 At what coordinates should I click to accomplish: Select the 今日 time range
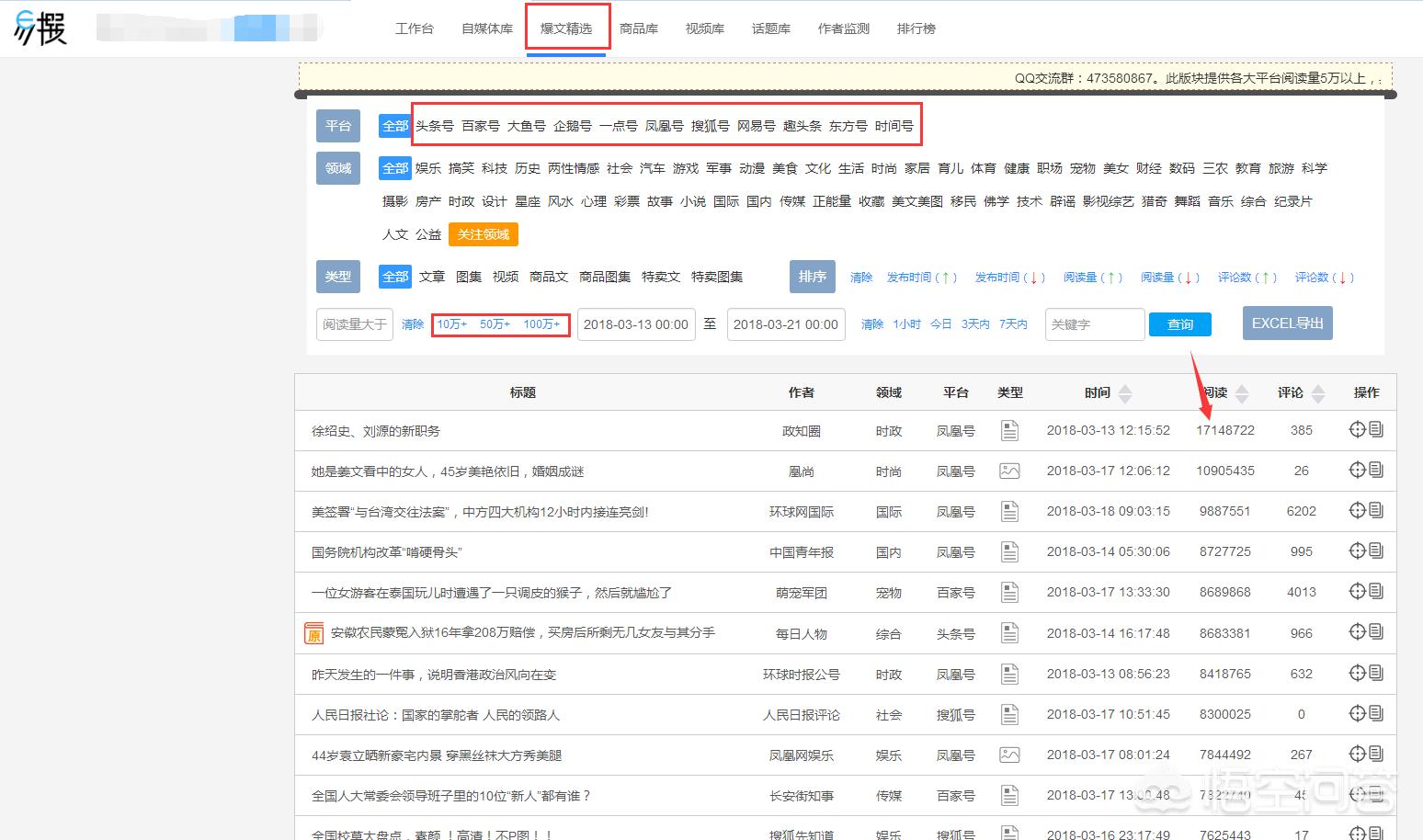tap(941, 324)
